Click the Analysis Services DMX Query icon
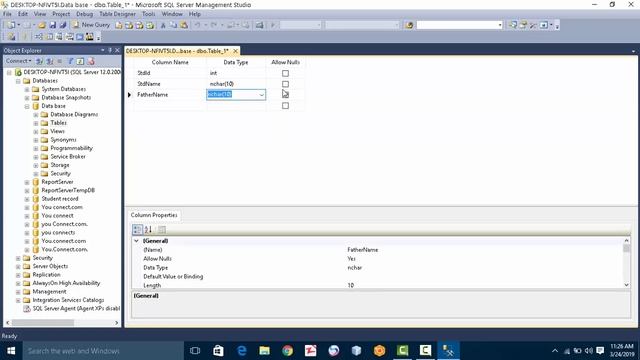 140,25
